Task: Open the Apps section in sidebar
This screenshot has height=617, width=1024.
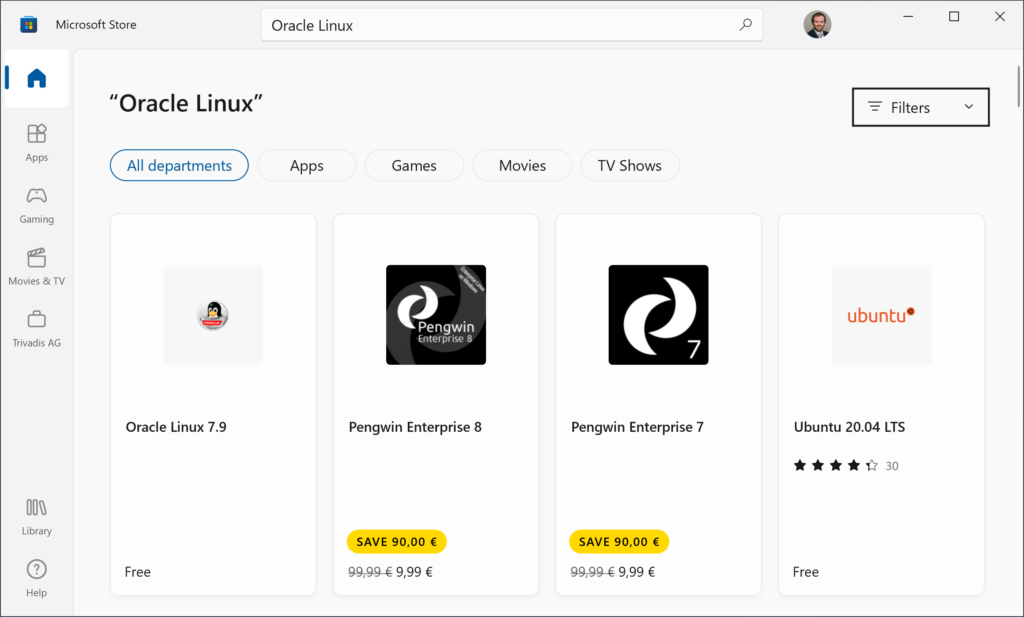Action: point(37,142)
